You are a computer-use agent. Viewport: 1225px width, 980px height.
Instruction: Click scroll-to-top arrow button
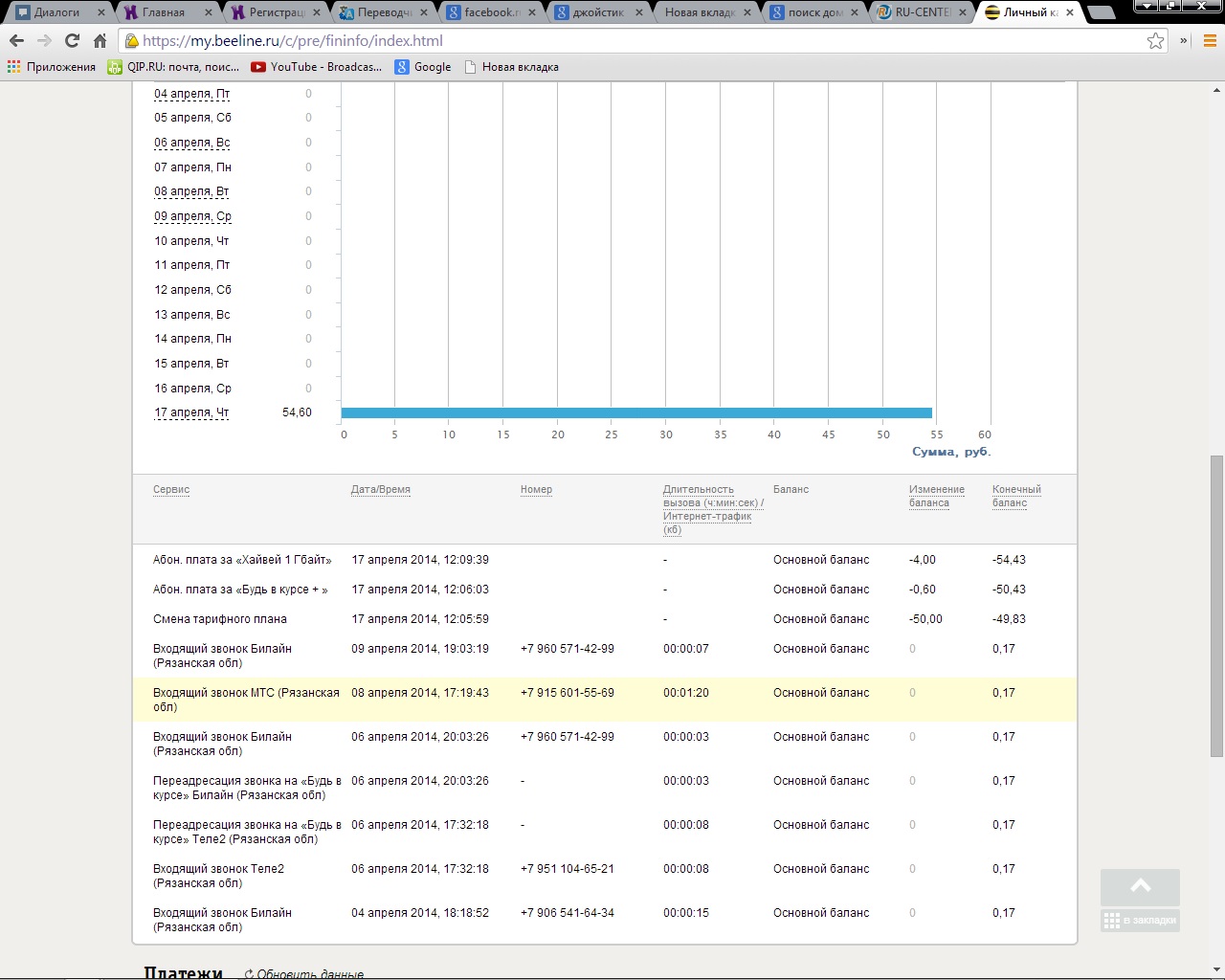click(x=1140, y=887)
